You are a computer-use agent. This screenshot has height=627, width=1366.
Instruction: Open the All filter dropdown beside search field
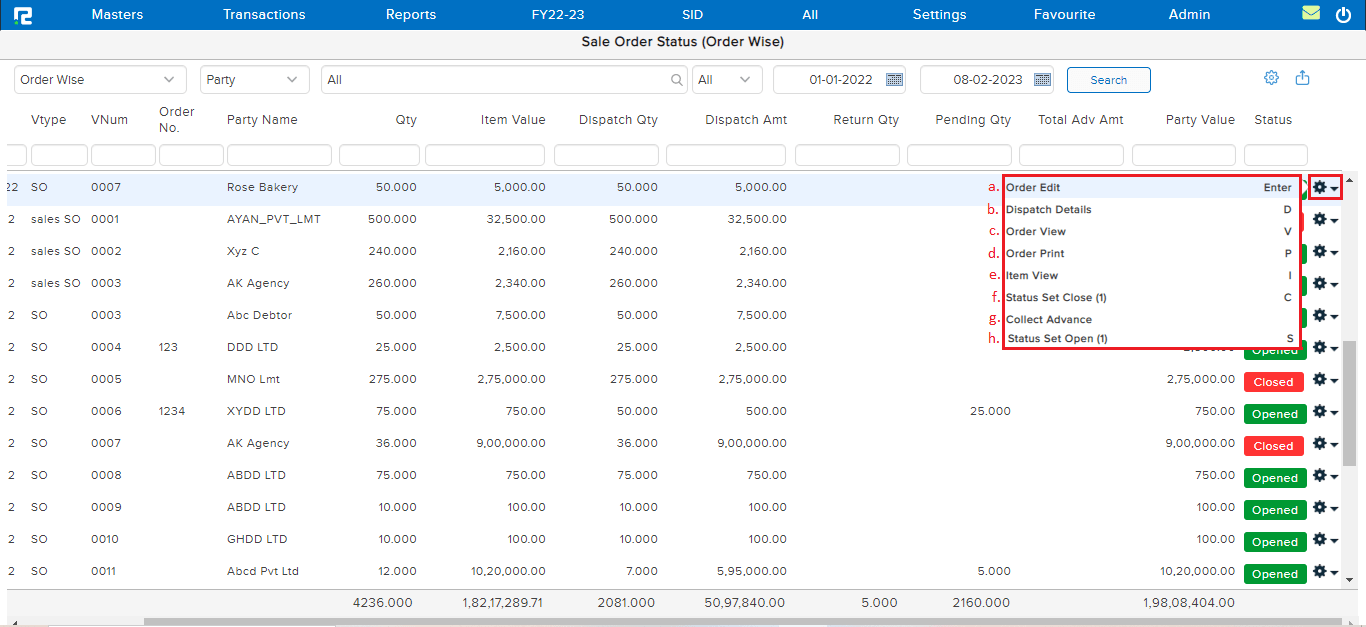click(x=726, y=80)
